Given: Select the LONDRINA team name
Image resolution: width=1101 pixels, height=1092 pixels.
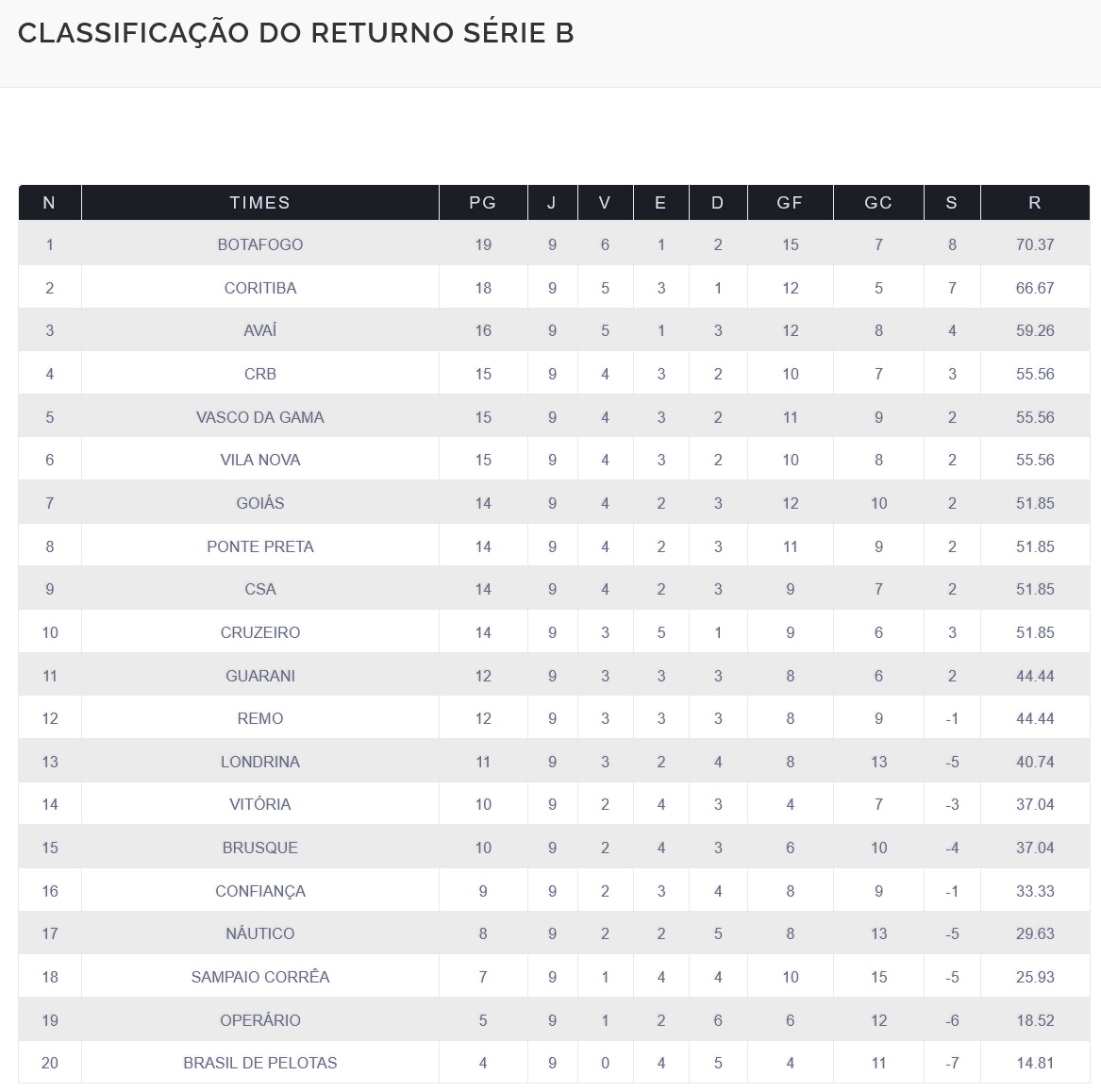Looking at the screenshot, I should coord(259,762).
